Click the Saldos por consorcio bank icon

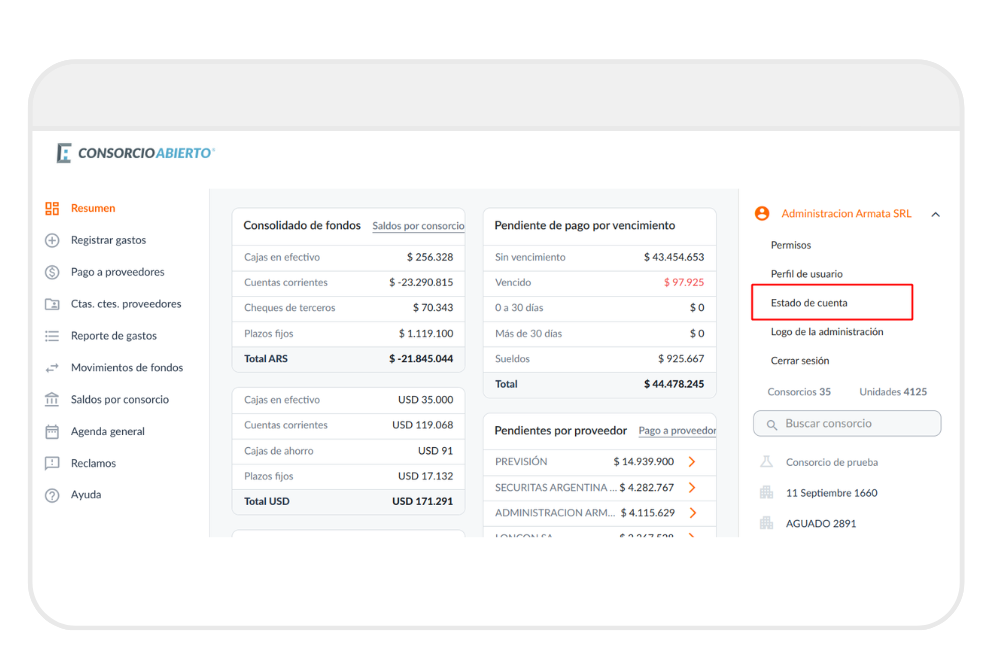point(52,400)
